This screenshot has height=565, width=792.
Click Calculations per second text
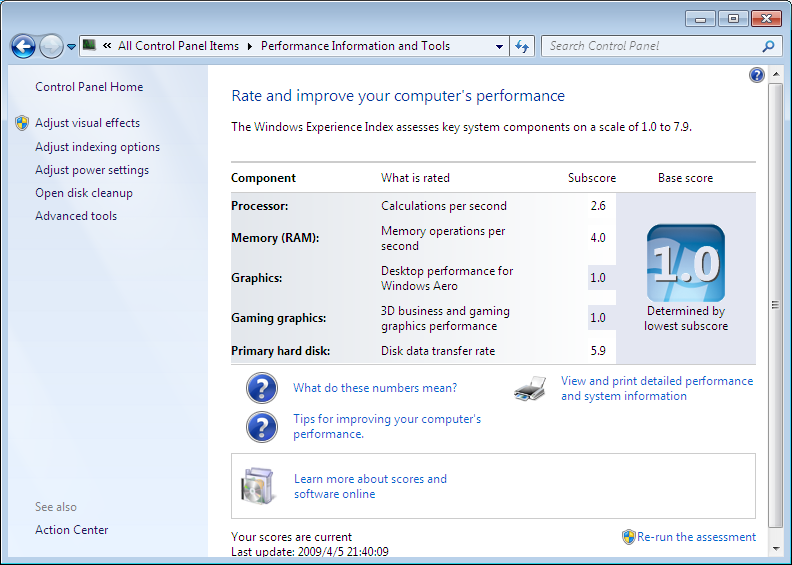coord(444,206)
